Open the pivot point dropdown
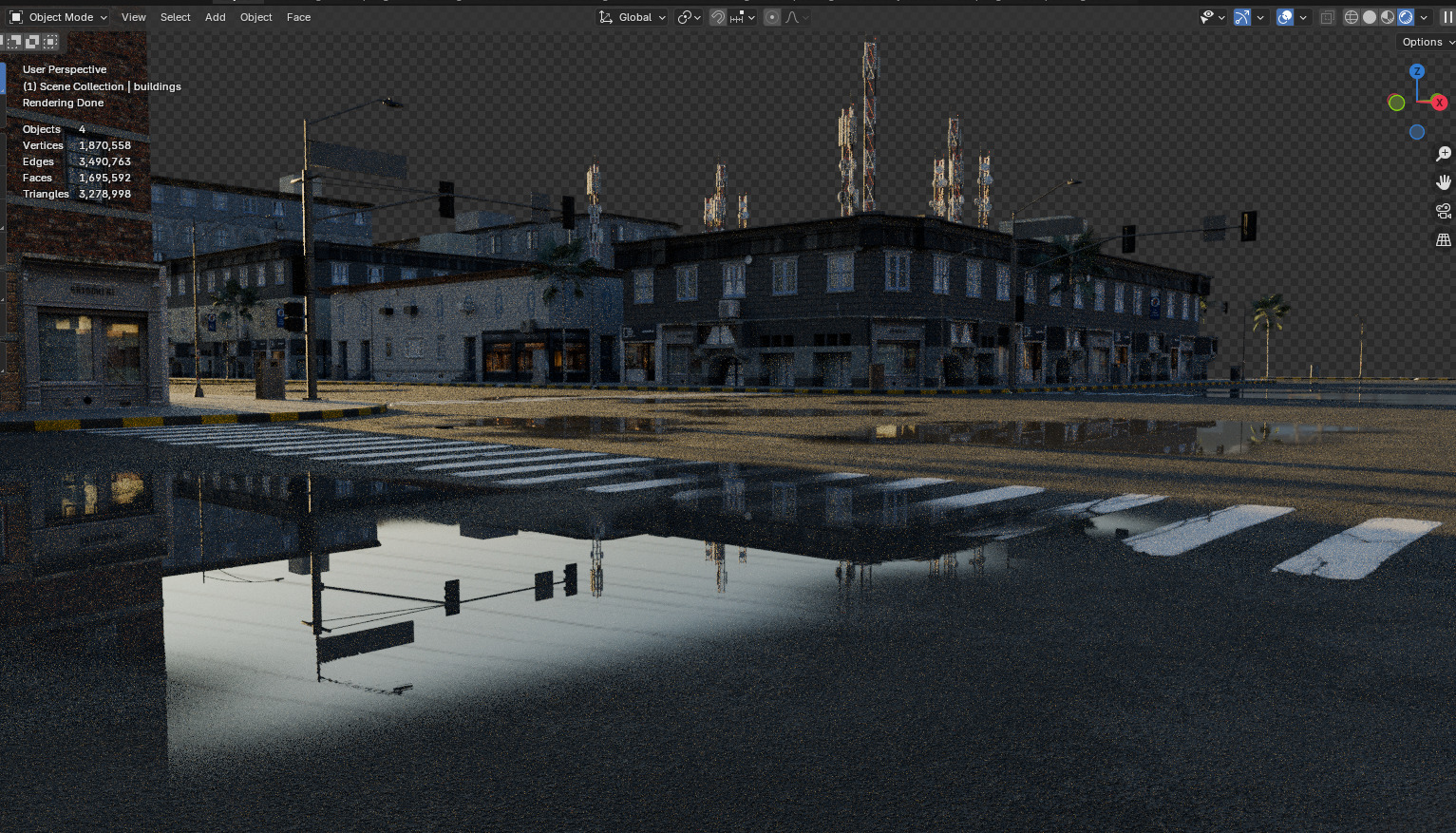This screenshot has width=1456, height=833. (x=690, y=17)
